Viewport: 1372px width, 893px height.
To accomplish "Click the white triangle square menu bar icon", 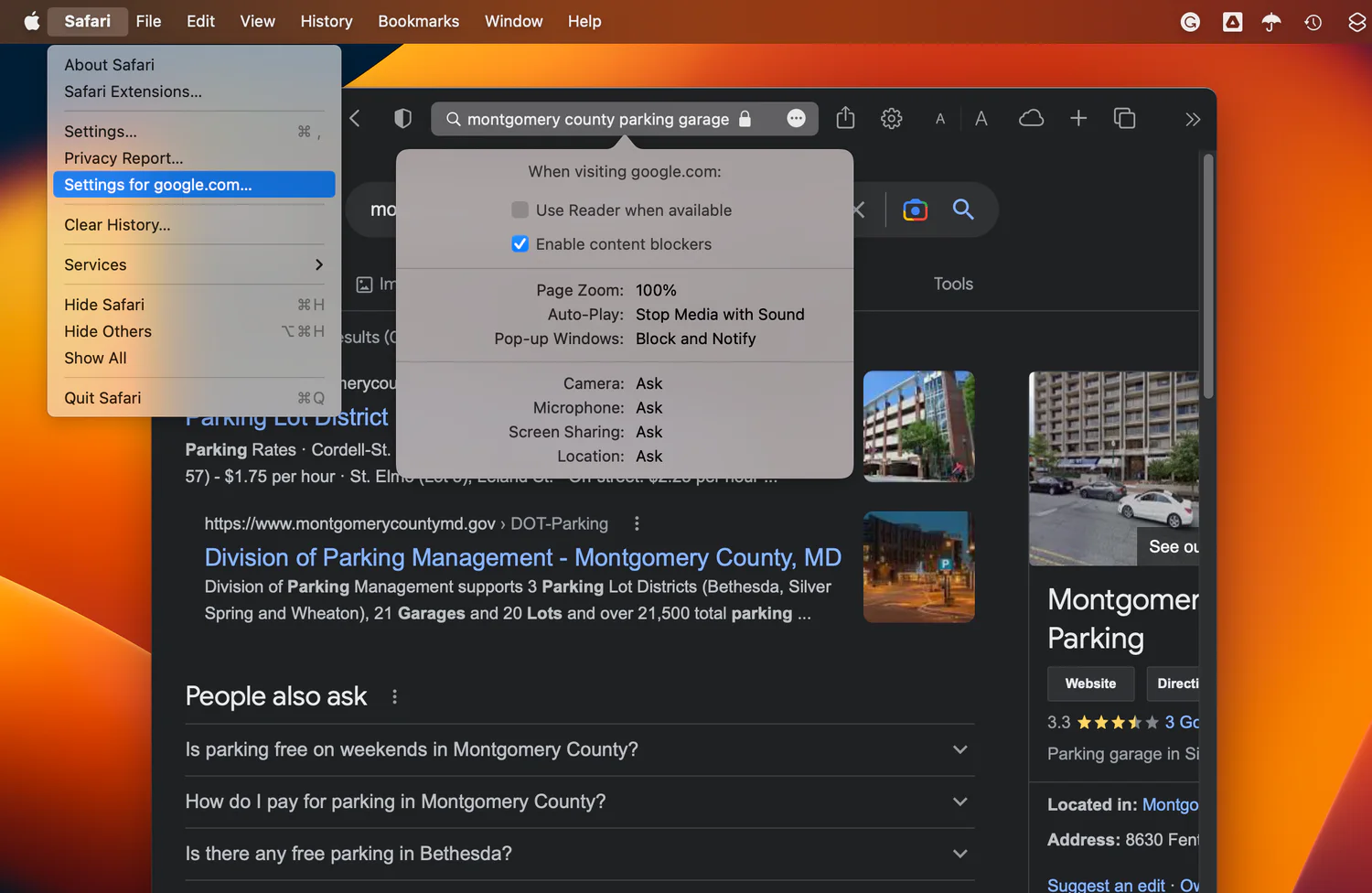I will pyautogui.click(x=1233, y=22).
